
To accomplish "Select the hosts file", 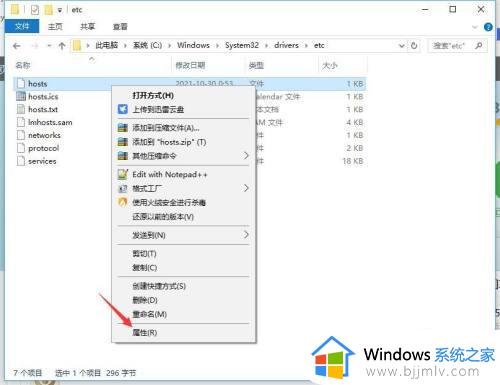I will click(x=38, y=84).
